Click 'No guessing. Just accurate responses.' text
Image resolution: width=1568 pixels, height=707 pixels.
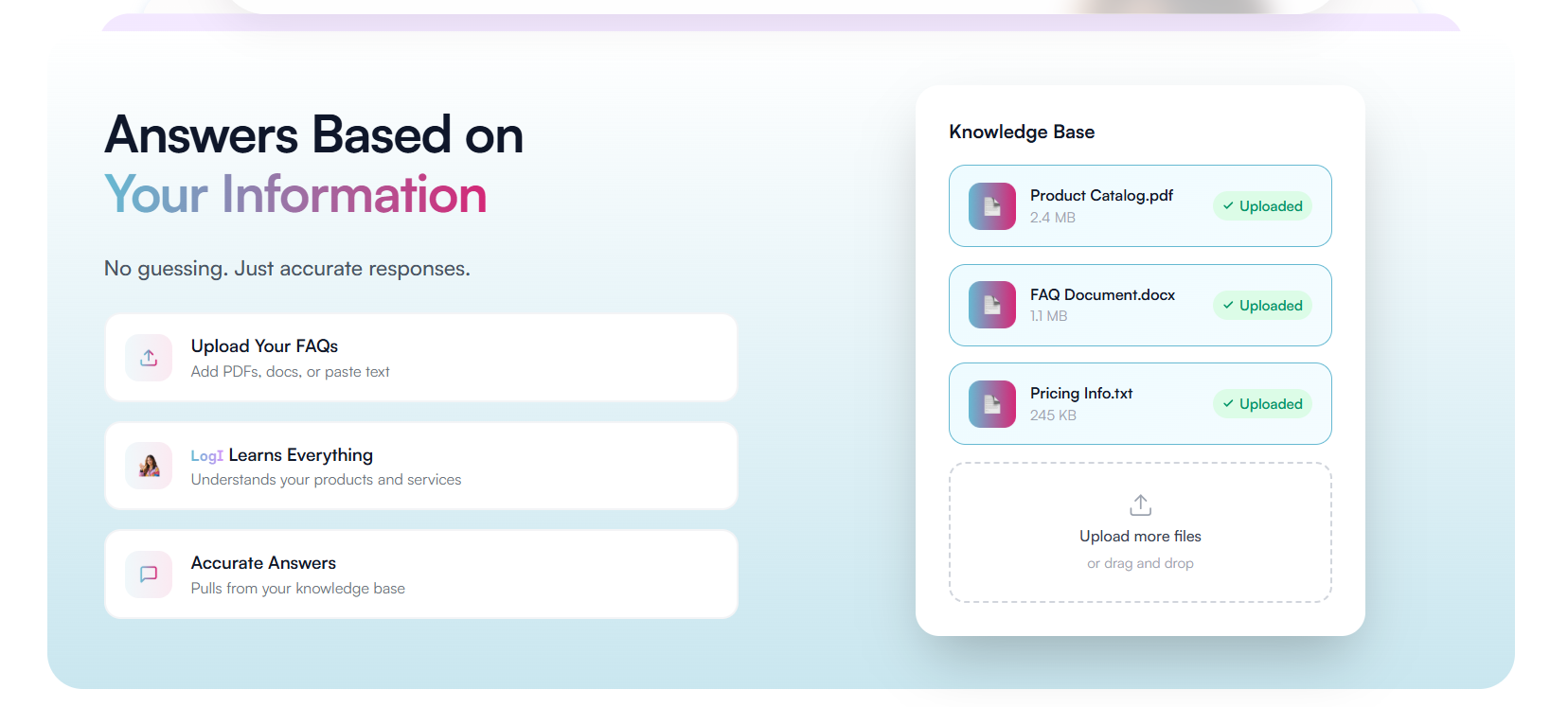click(x=287, y=269)
